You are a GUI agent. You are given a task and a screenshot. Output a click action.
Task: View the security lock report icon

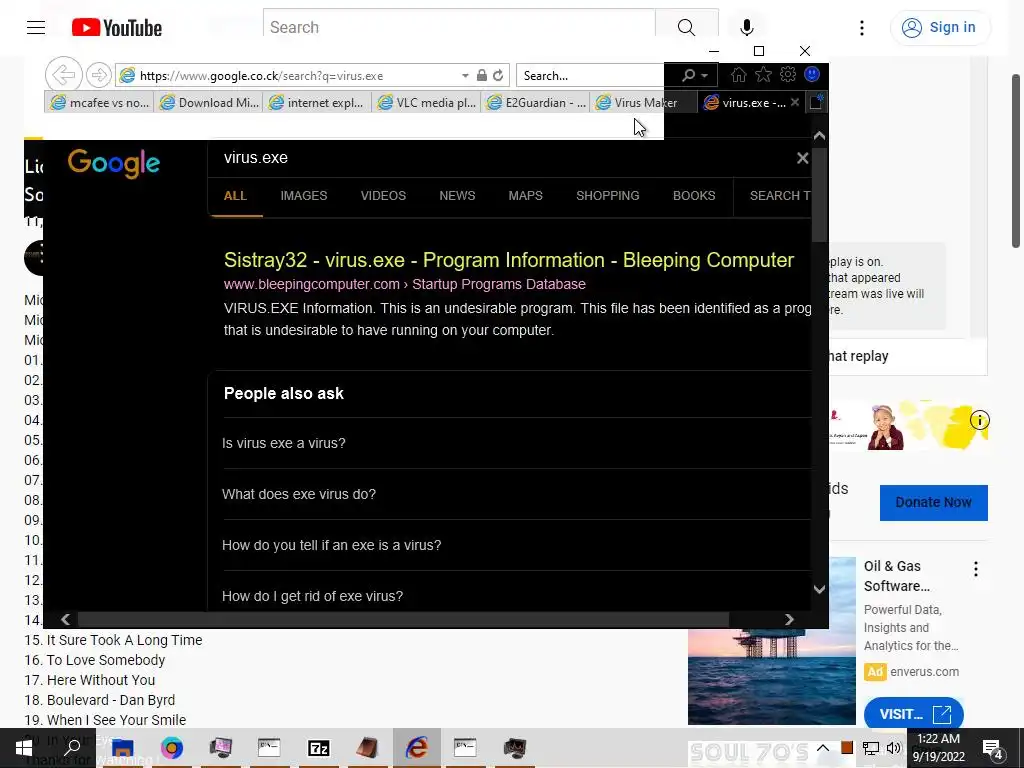482,76
